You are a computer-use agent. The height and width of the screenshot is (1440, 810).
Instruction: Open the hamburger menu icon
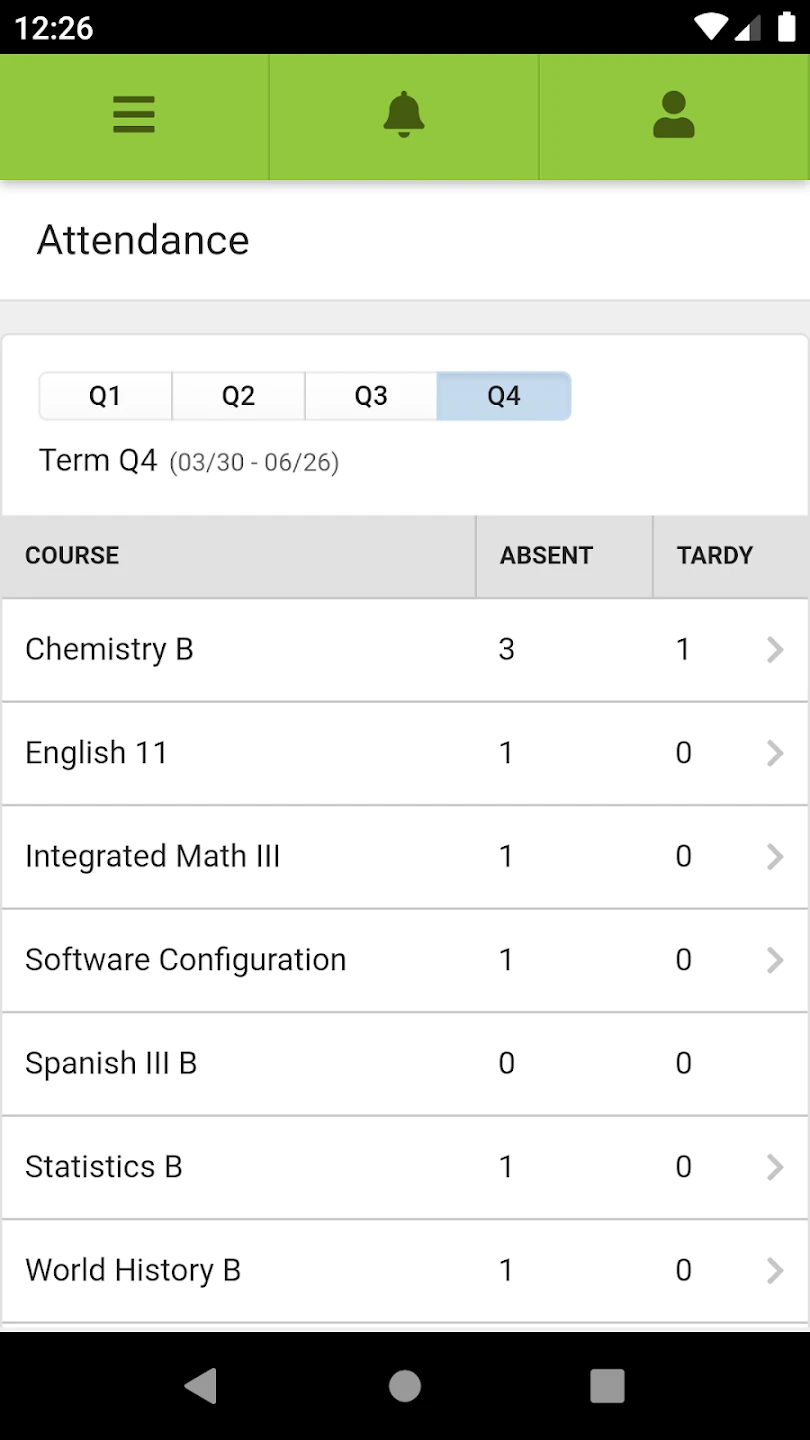click(134, 116)
